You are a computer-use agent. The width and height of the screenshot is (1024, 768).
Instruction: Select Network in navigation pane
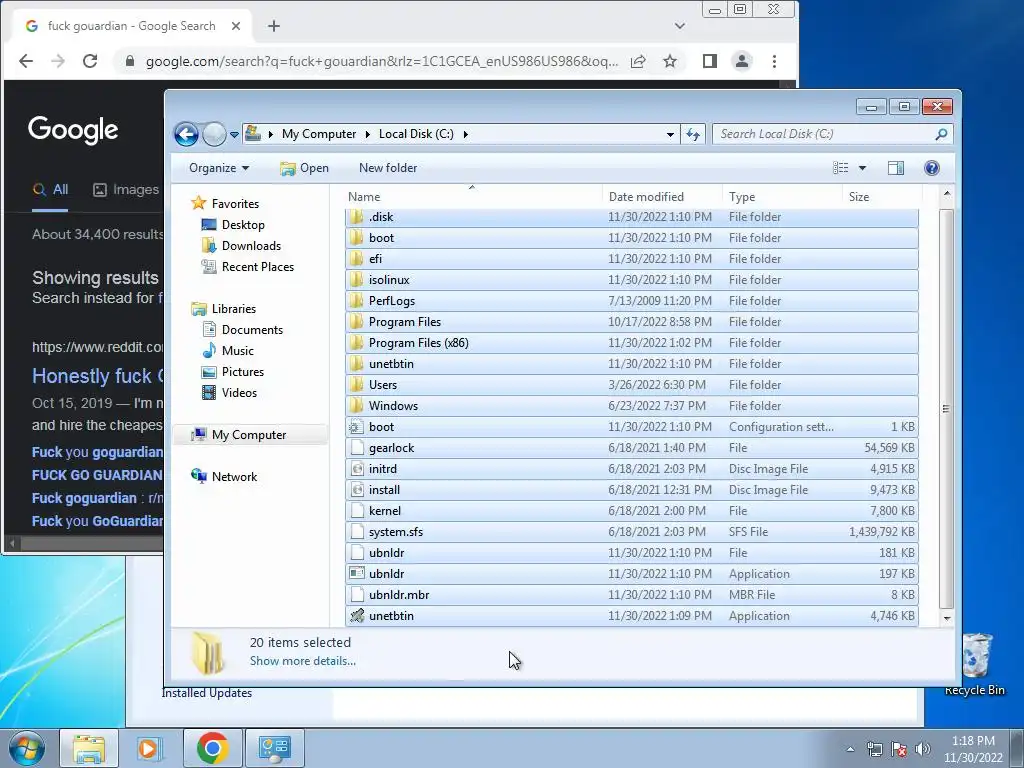point(224,477)
